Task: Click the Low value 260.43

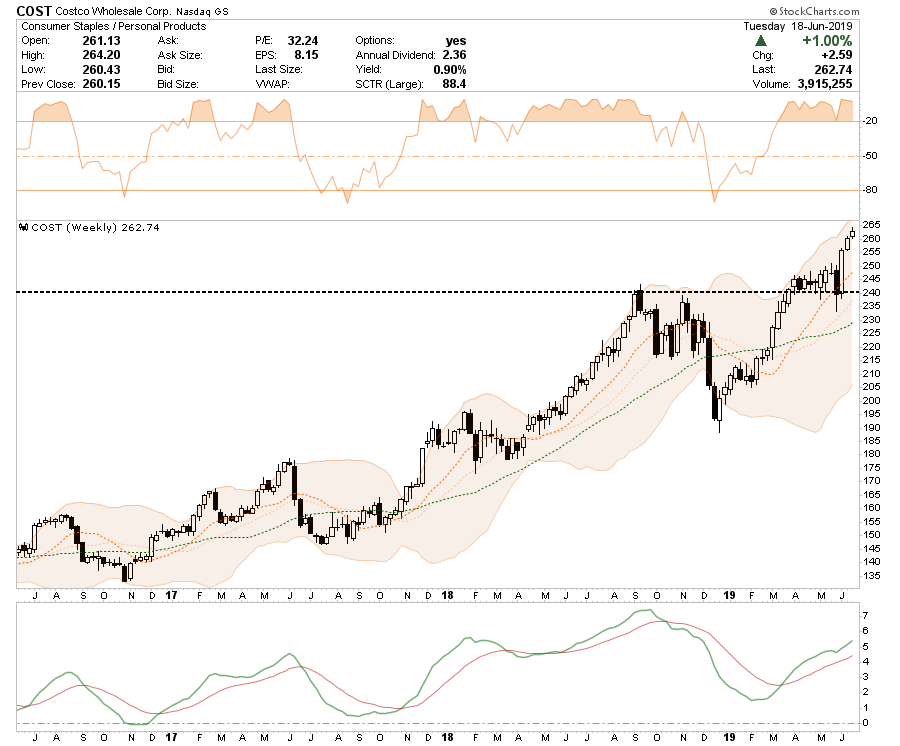Action: [102, 69]
